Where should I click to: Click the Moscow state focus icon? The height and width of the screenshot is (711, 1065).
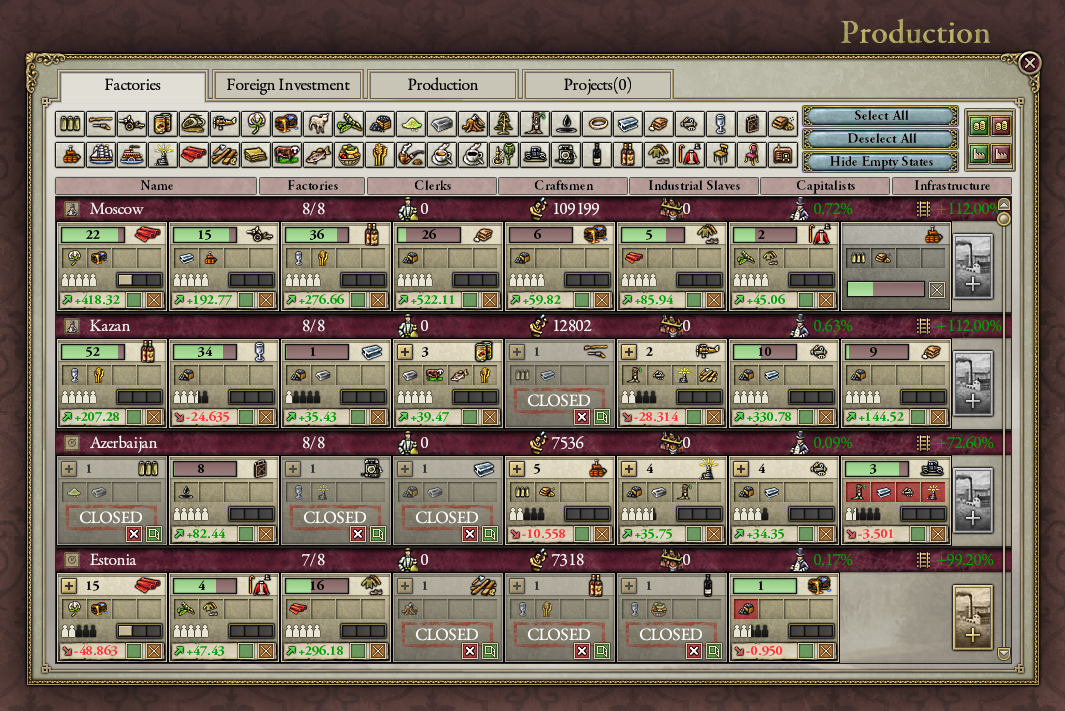(x=72, y=209)
